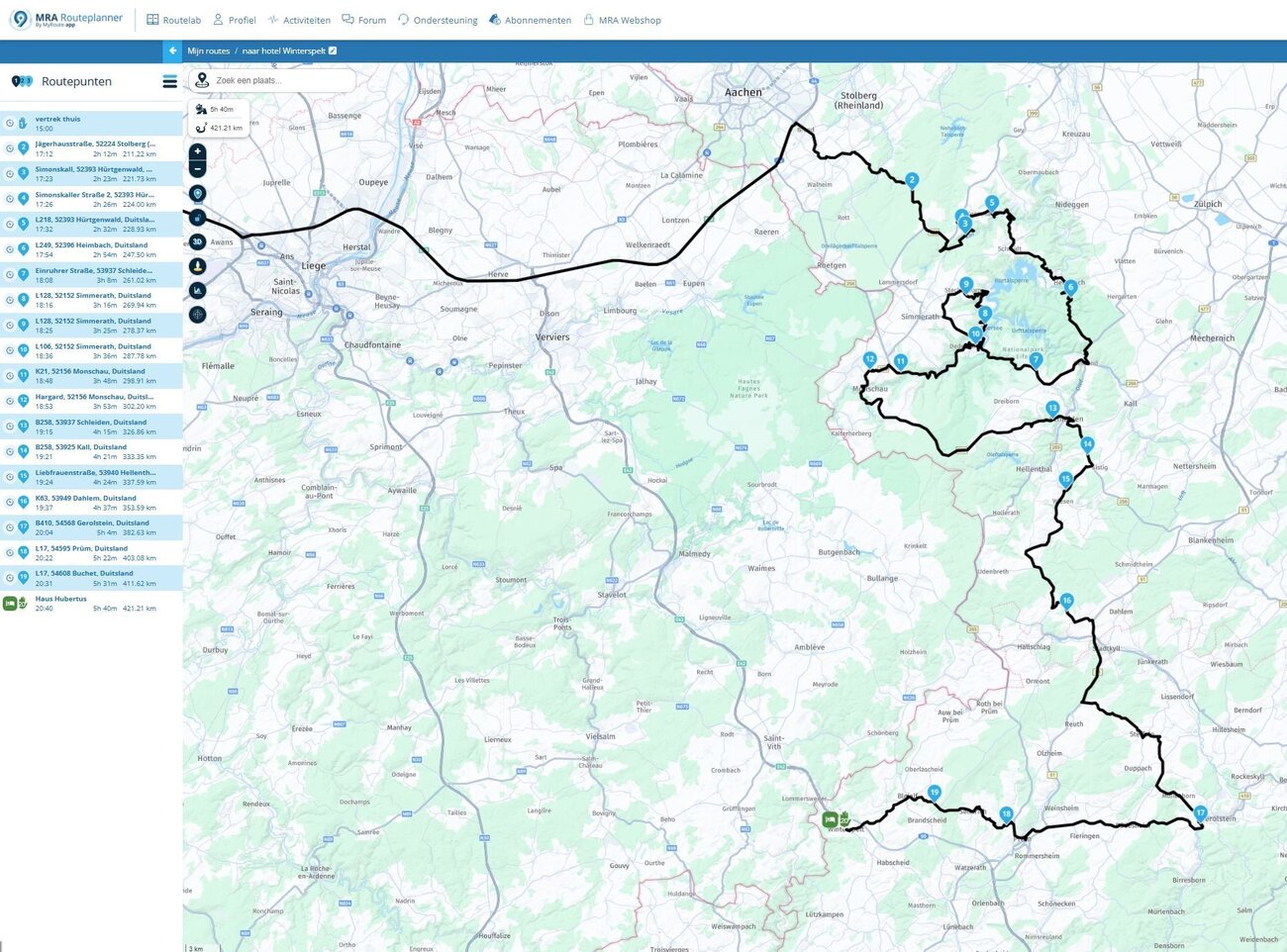Select waypoint K21, 52156 Monschau
The height and width of the screenshot is (952, 1287).
91,376
